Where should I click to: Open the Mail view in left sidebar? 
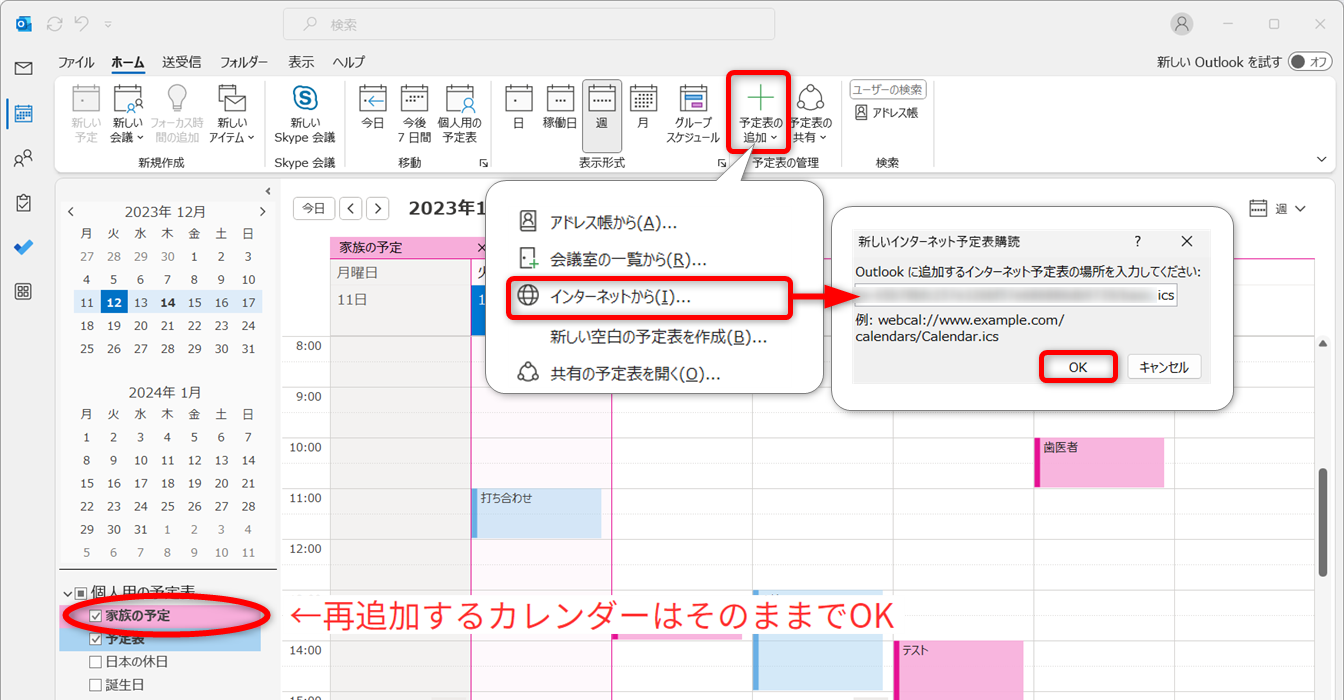tap(23, 68)
